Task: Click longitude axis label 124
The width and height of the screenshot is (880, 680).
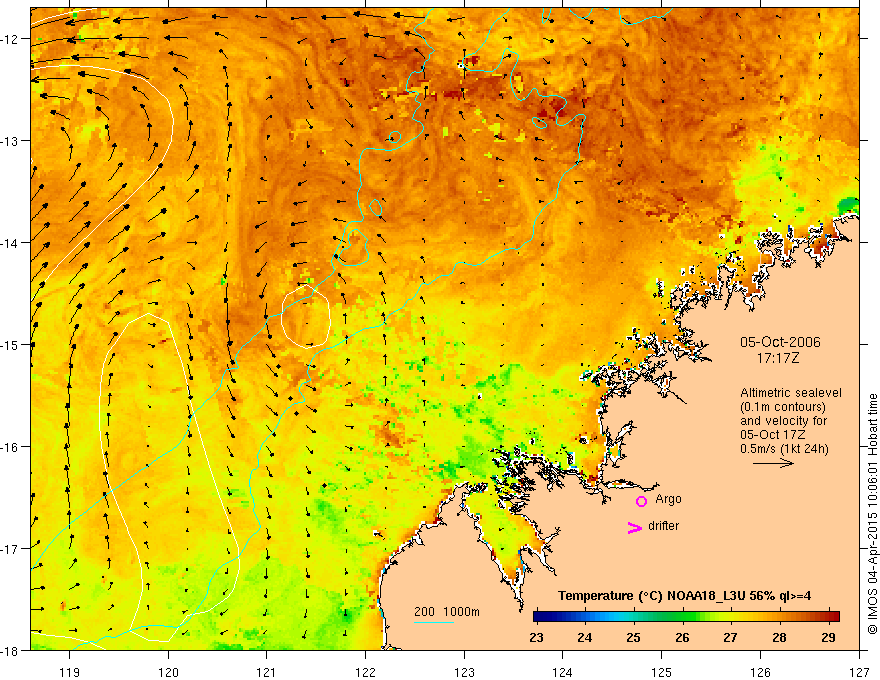Action: (562, 672)
